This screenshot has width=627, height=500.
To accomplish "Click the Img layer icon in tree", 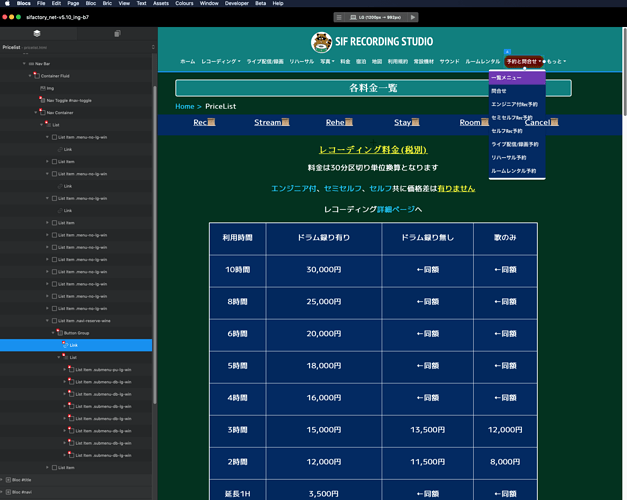I will pos(41,88).
